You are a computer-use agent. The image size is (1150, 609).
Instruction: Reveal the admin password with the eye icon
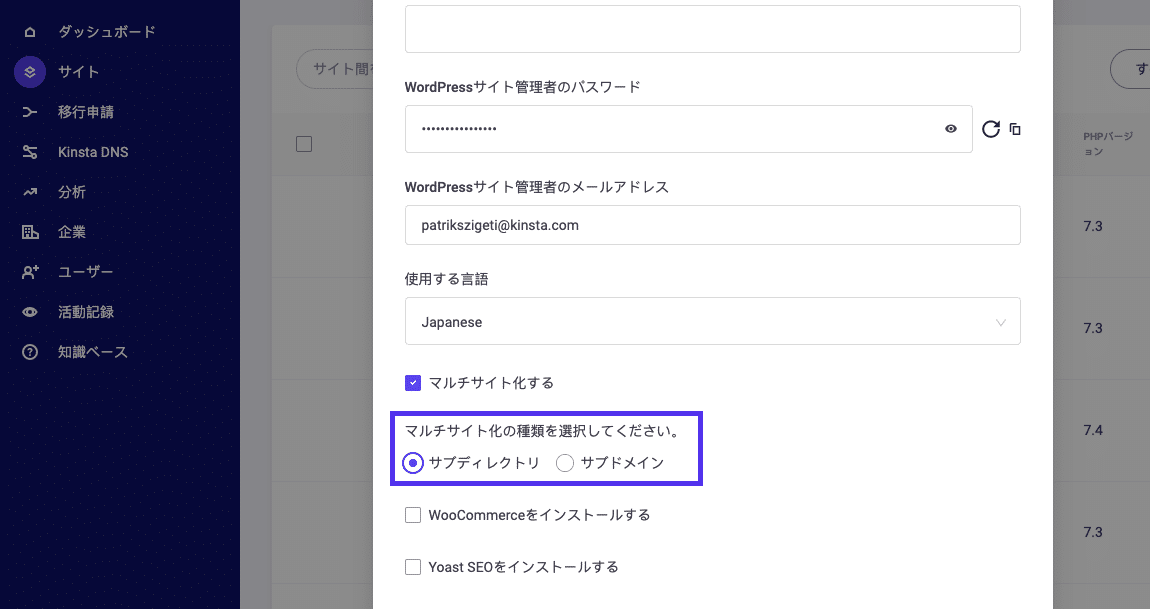pyautogui.click(x=951, y=128)
